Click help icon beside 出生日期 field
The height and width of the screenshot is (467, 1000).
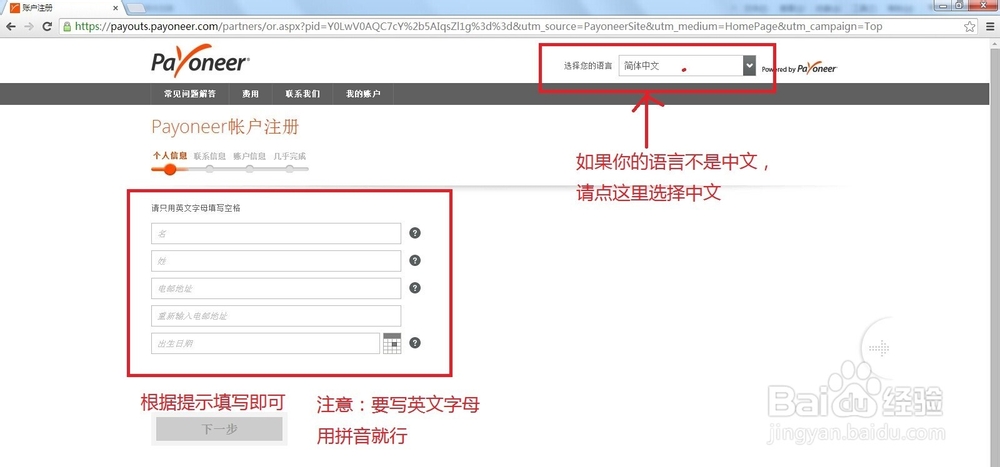coord(415,343)
